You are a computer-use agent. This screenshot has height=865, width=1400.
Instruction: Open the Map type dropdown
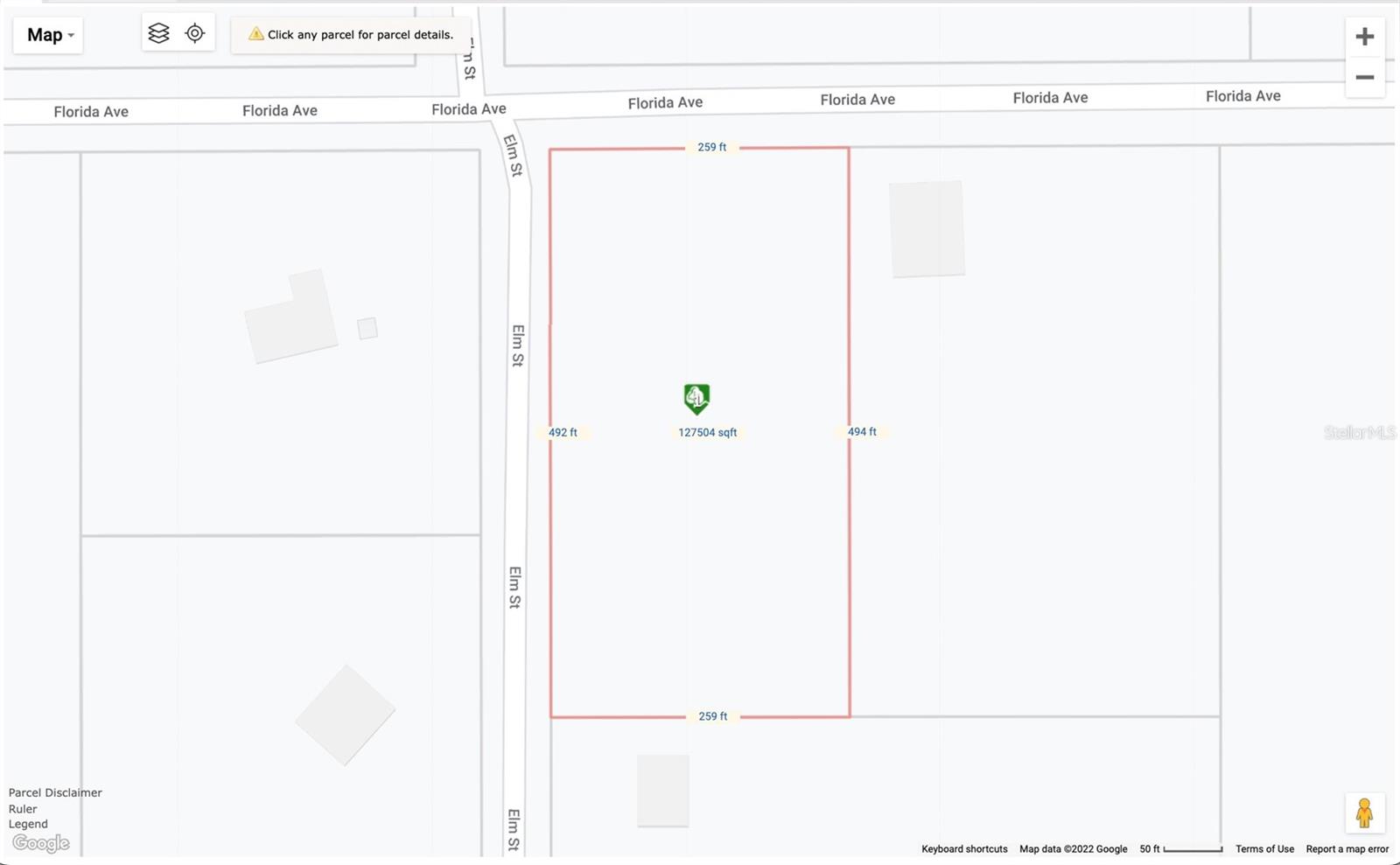48,35
